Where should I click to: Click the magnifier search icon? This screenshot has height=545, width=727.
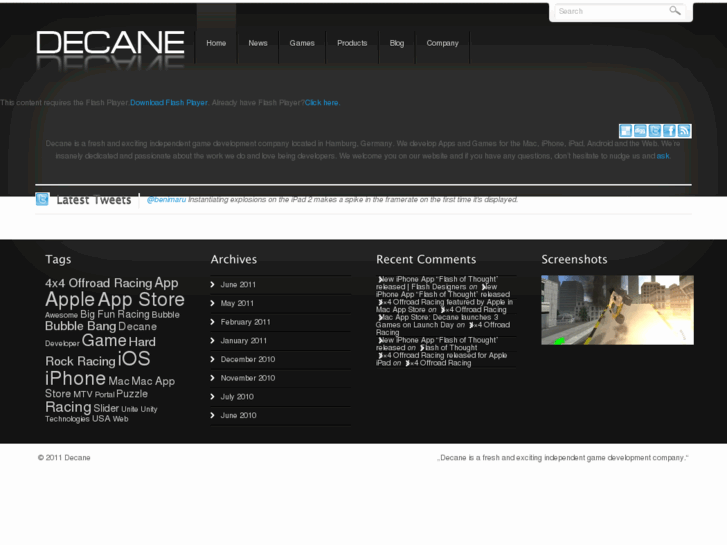tap(675, 11)
